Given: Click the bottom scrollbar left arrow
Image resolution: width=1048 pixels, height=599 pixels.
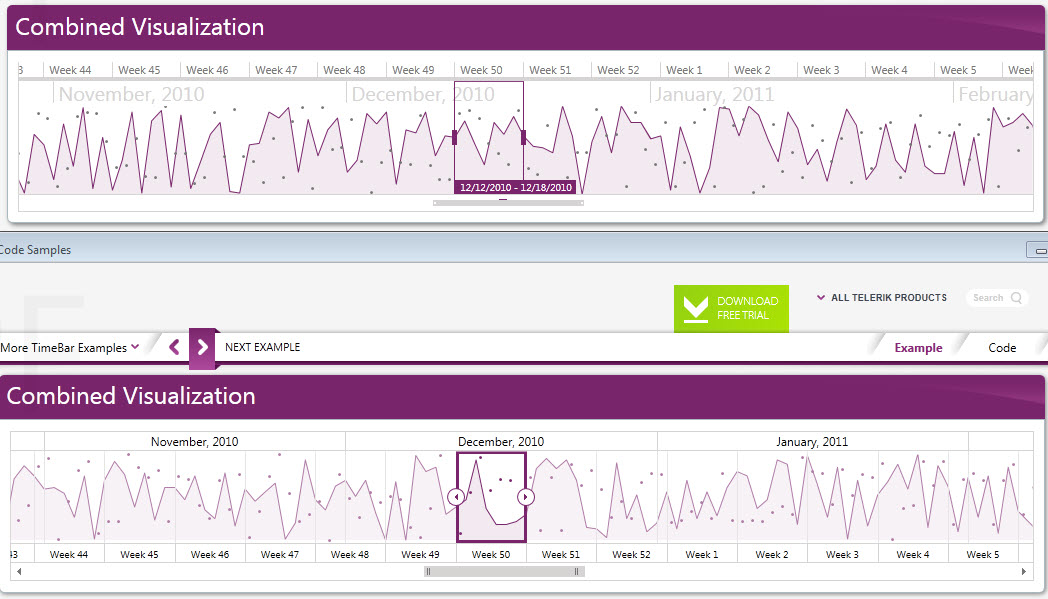Looking at the screenshot, I should click(19, 572).
